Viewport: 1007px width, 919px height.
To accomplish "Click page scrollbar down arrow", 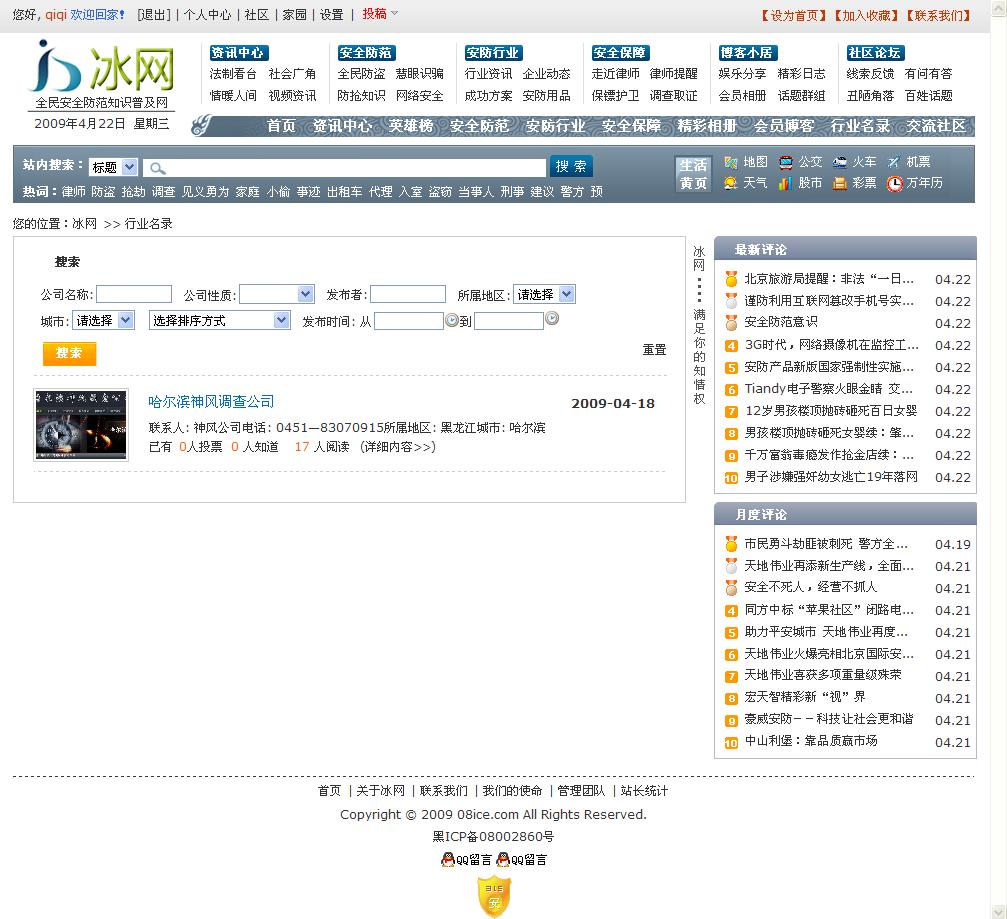I will (999, 912).
